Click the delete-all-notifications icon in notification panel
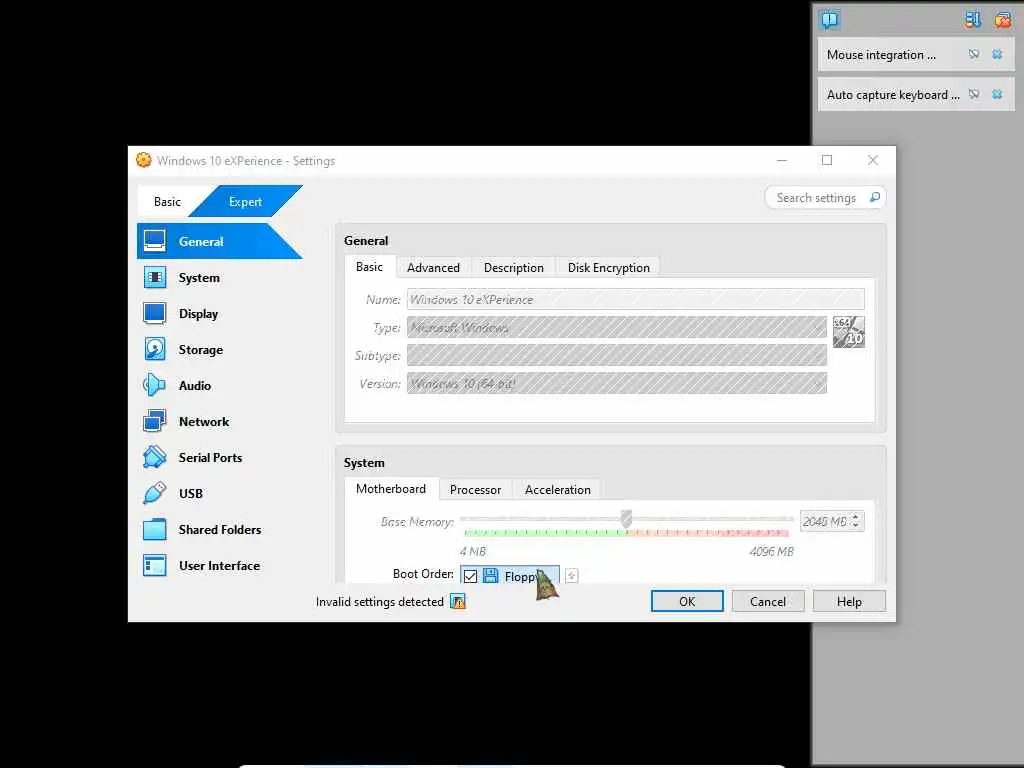Viewport: 1024px width, 768px height. [x=1002, y=20]
